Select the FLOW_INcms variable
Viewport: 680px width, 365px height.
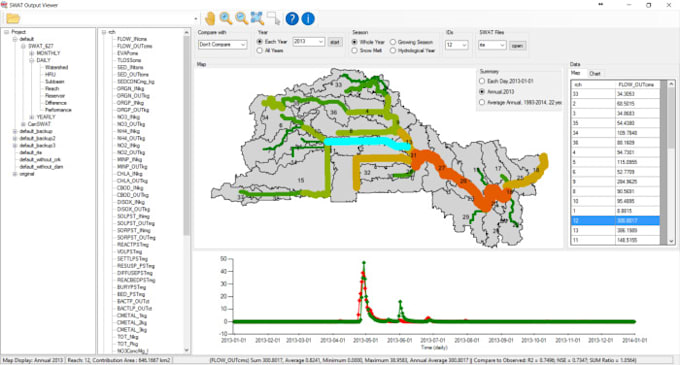click(132, 39)
